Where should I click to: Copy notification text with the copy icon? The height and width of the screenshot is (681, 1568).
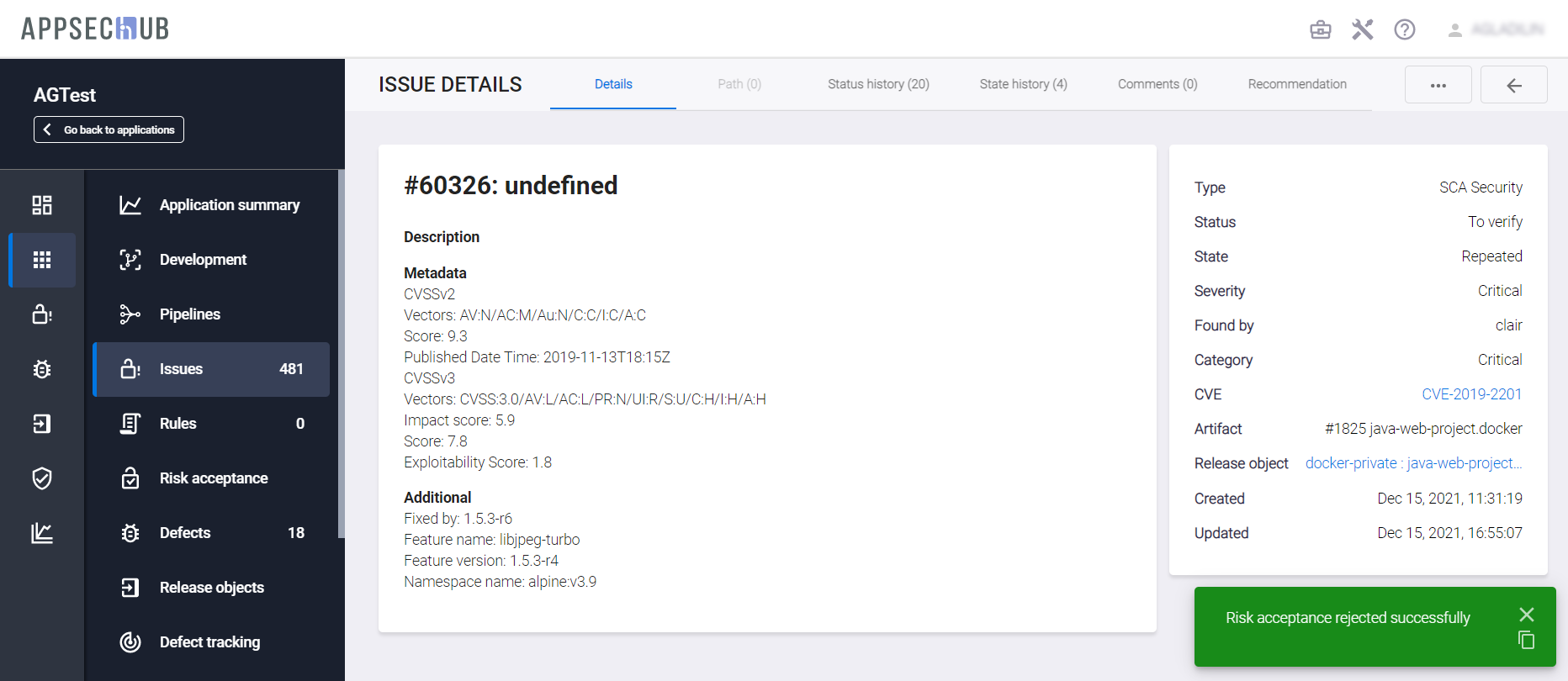click(1526, 640)
